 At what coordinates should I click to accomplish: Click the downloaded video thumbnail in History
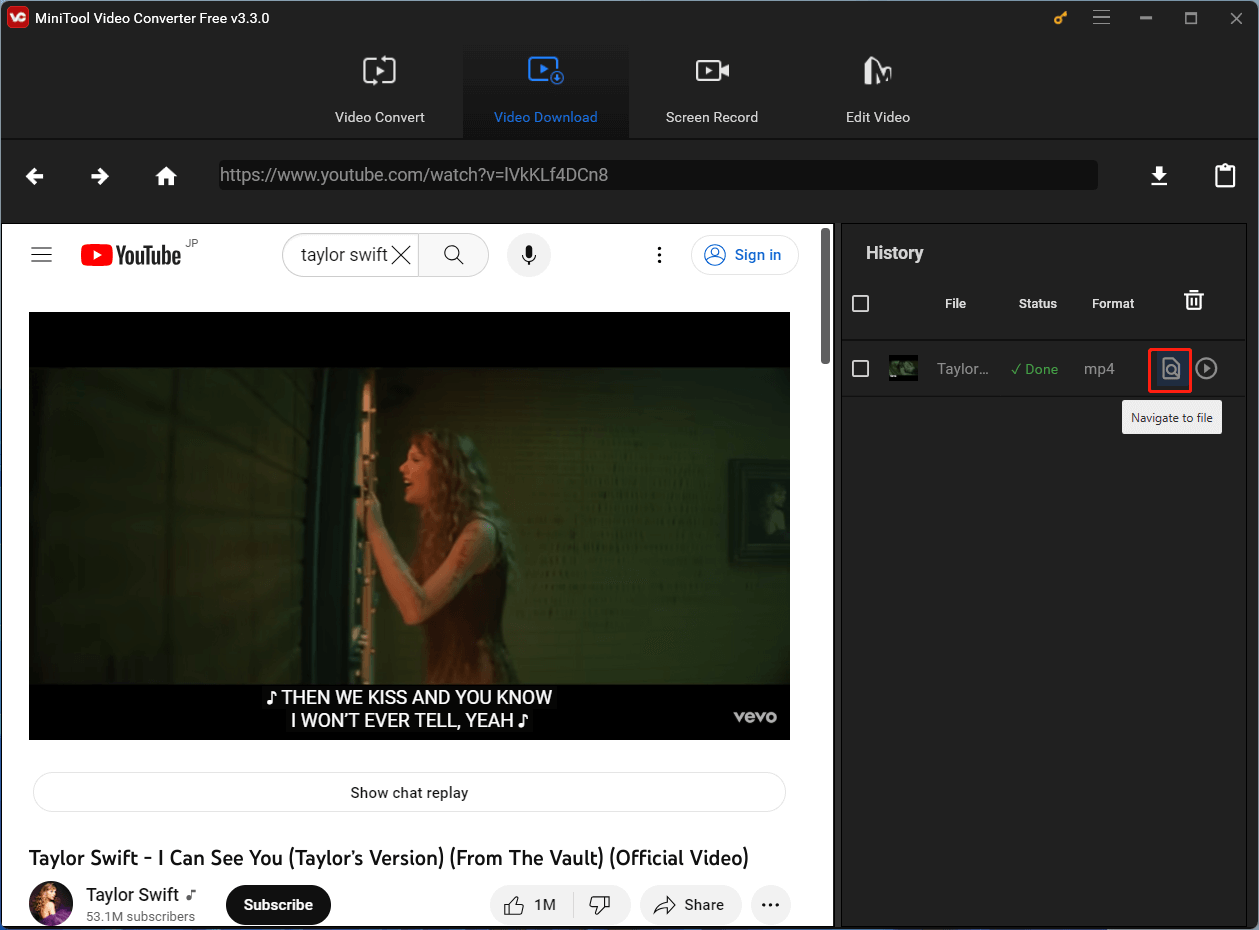coord(903,368)
